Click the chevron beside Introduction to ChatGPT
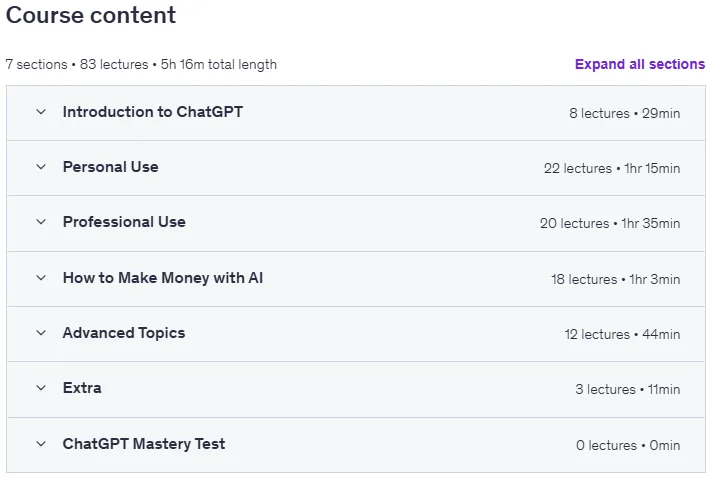 pyautogui.click(x=41, y=112)
